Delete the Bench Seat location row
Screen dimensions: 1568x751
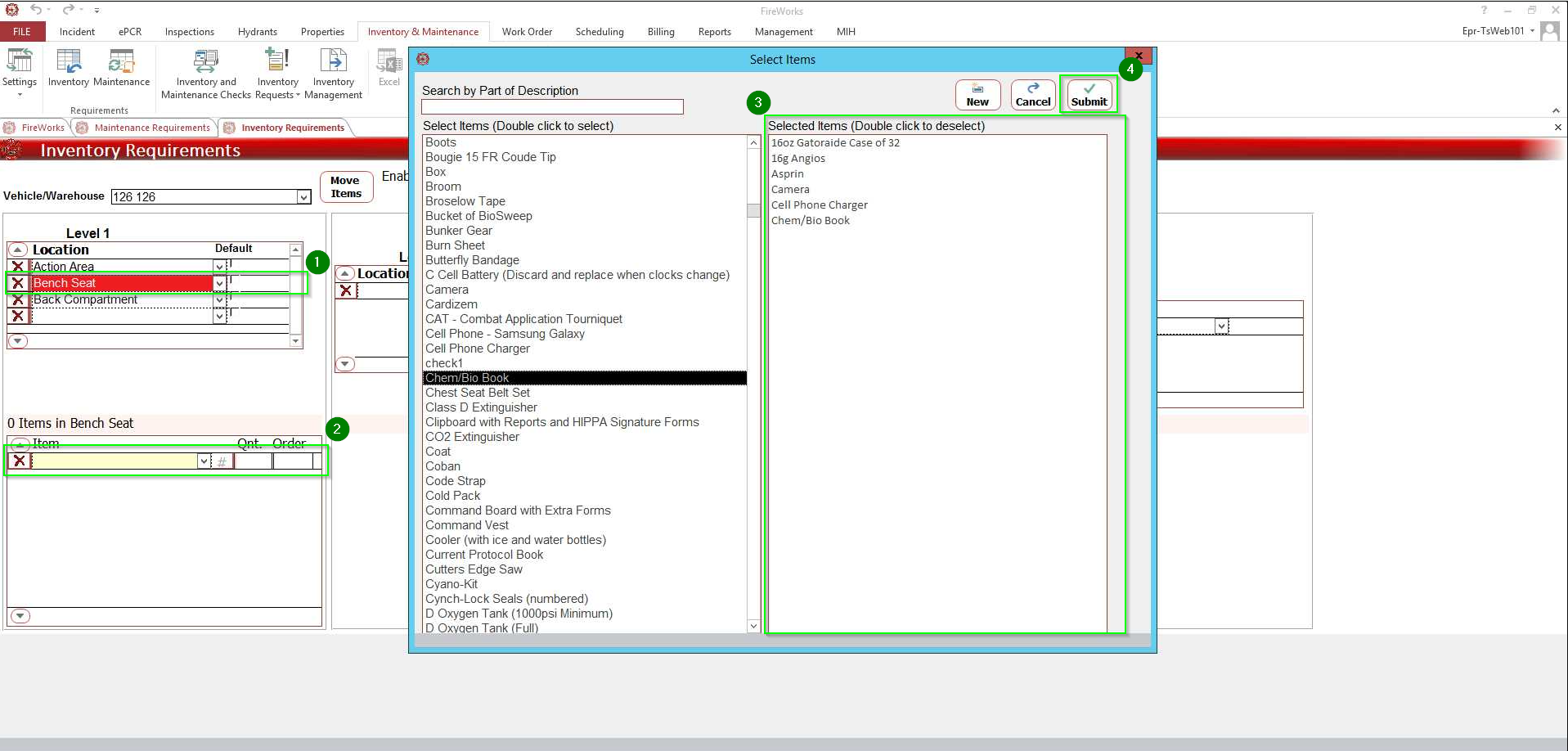click(18, 283)
